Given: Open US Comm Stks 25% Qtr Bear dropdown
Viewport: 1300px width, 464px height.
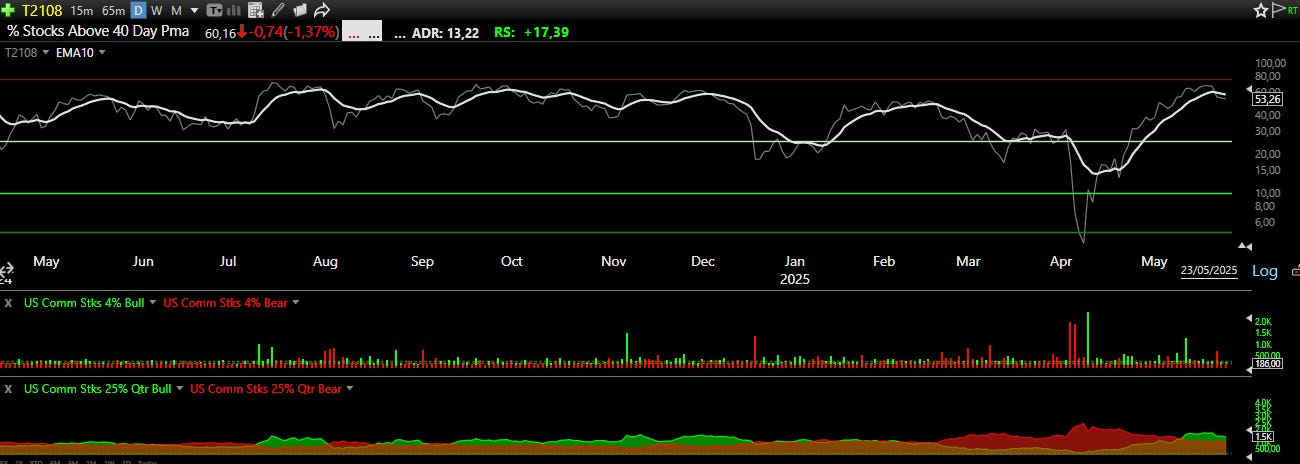Looking at the screenshot, I should tap(349, 388).
